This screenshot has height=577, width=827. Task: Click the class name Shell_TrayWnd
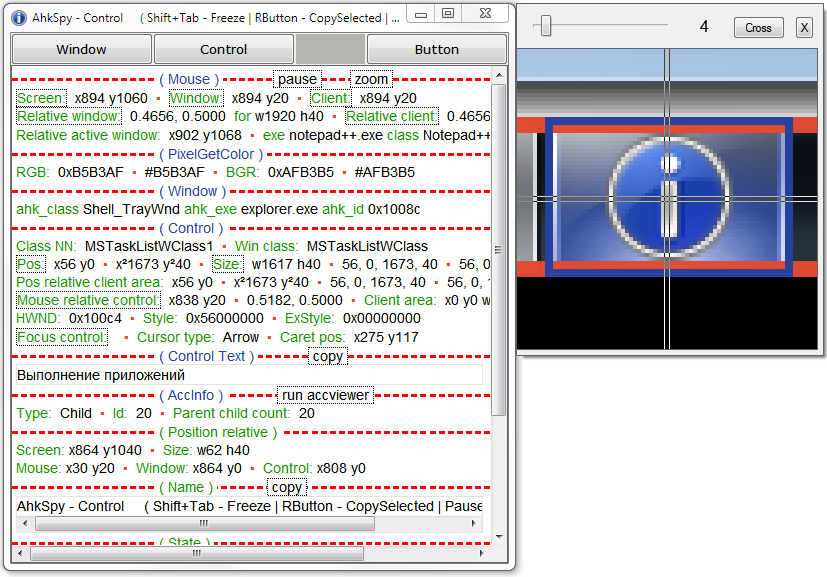click(x=131, y=209)
